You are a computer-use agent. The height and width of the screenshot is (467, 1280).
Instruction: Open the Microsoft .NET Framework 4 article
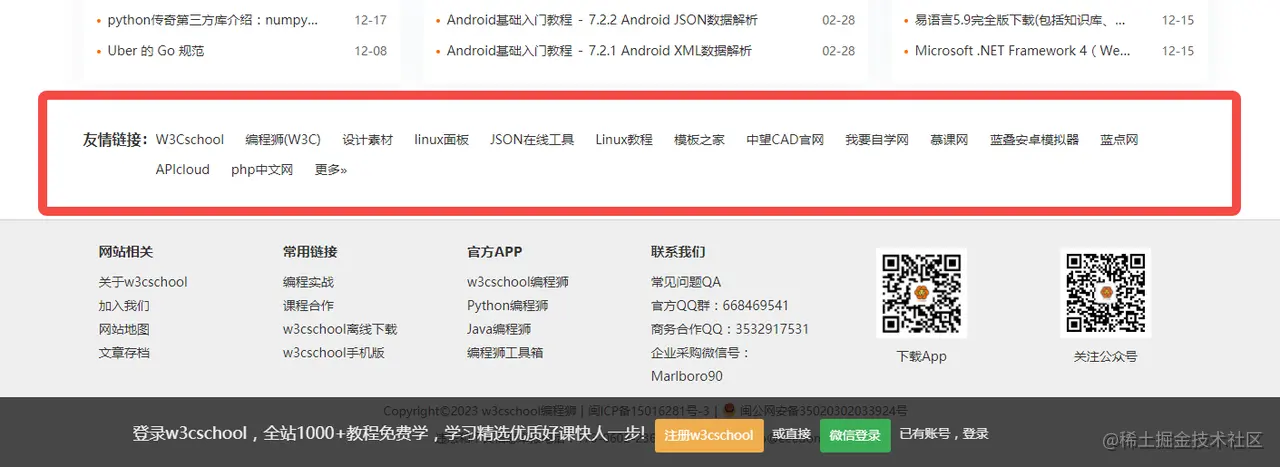tap(1023, 51)
